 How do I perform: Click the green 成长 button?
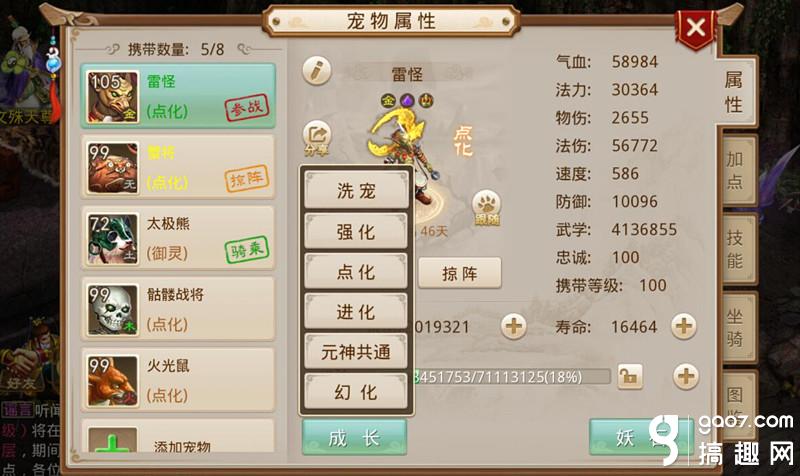(x=355, y=437)
